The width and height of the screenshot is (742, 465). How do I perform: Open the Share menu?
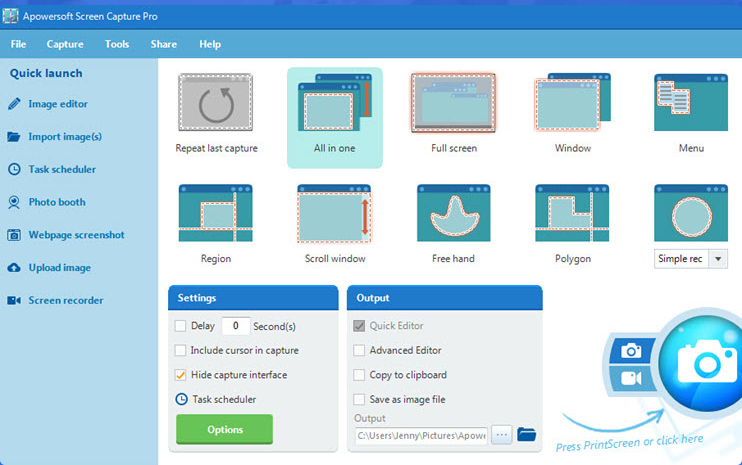pyautogui.click(x=164, y=44)
